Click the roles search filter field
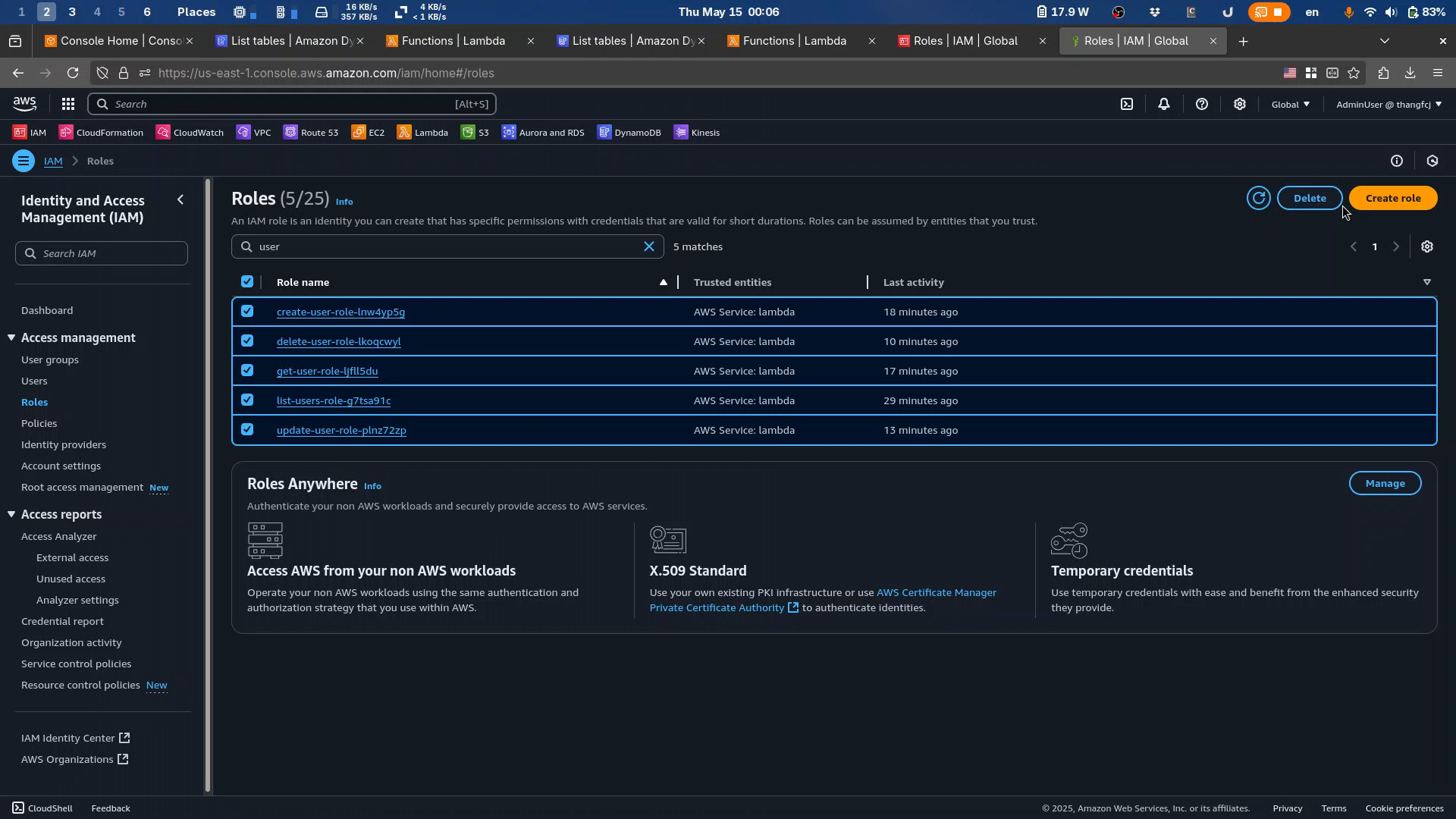 [447, 246]
